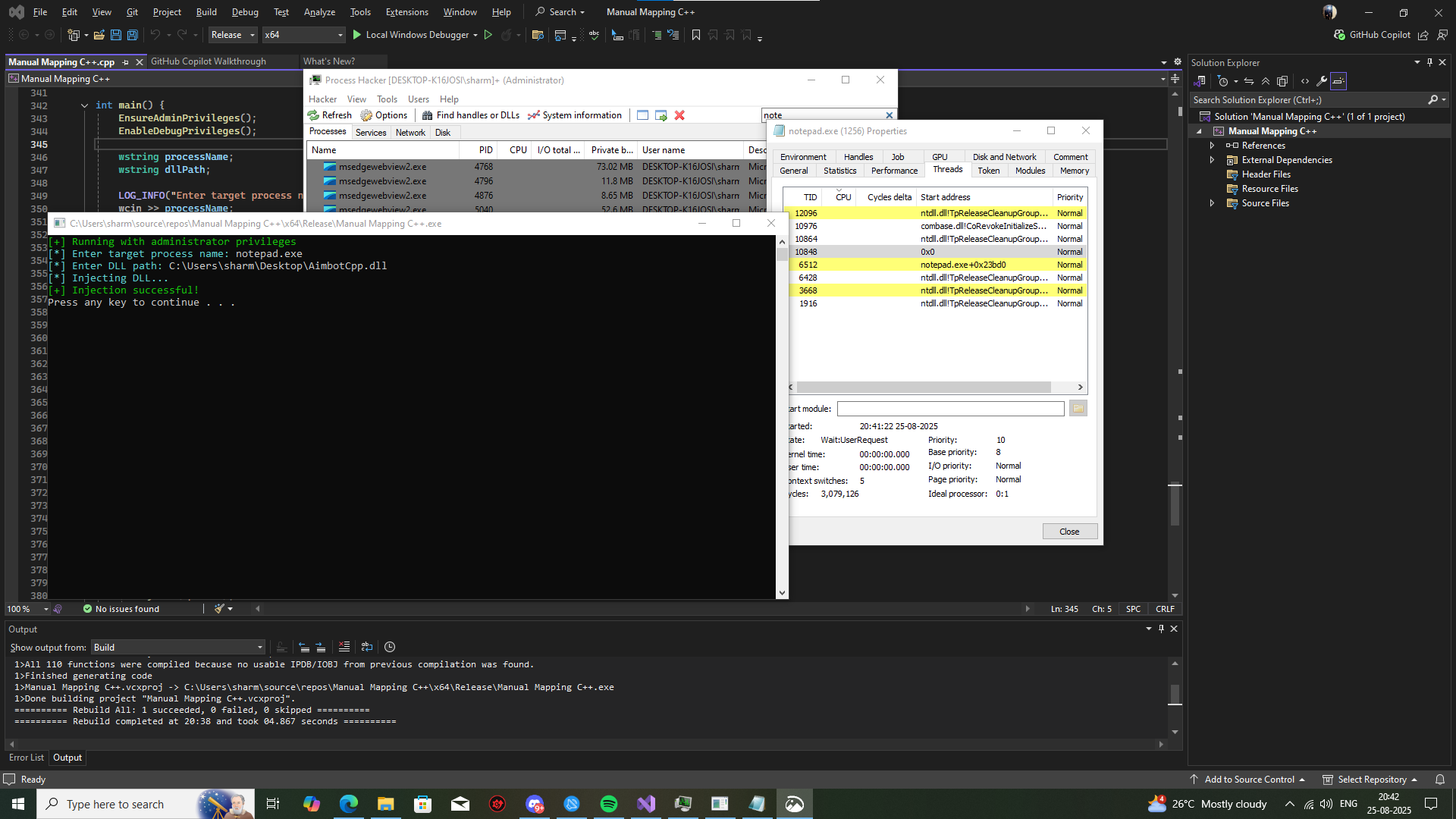Collapse main() code fold at line 342
Screen dimensions: 1456x819
pos(84,105)
